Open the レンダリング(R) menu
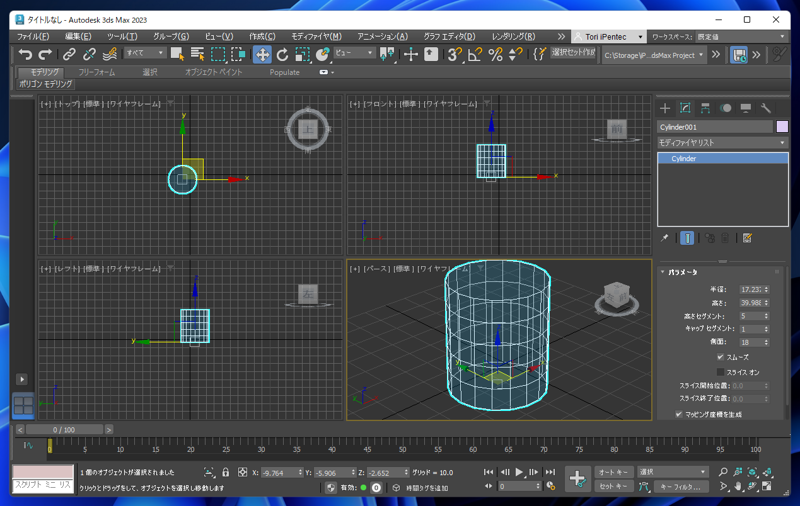This screenshot has height=506, width=800. [513, 37]
